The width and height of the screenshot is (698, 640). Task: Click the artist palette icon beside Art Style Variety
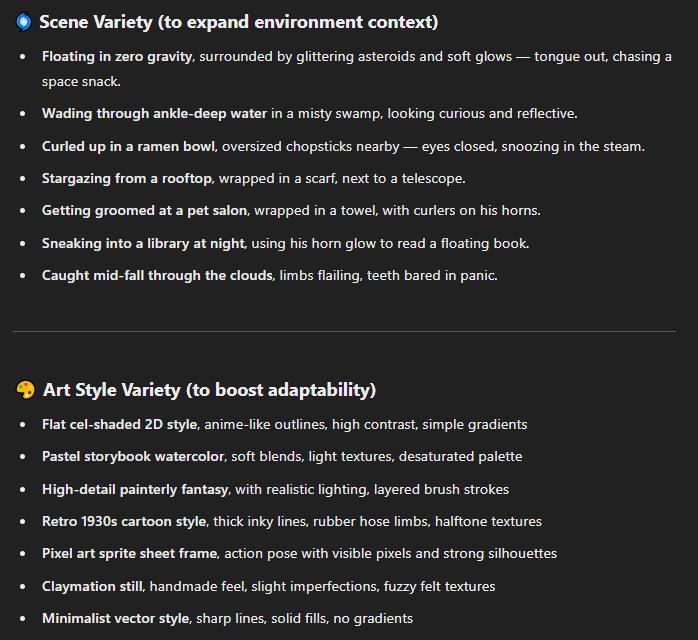(25, 390)
